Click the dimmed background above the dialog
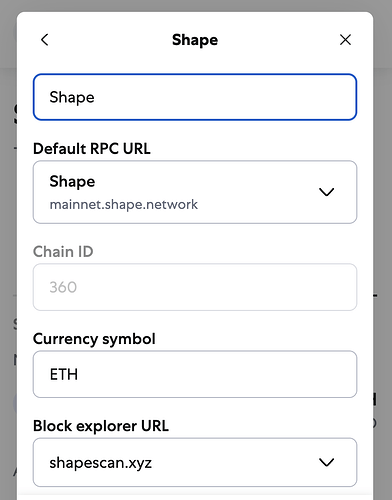Screen dimensions: 392x500 [196, 5]
